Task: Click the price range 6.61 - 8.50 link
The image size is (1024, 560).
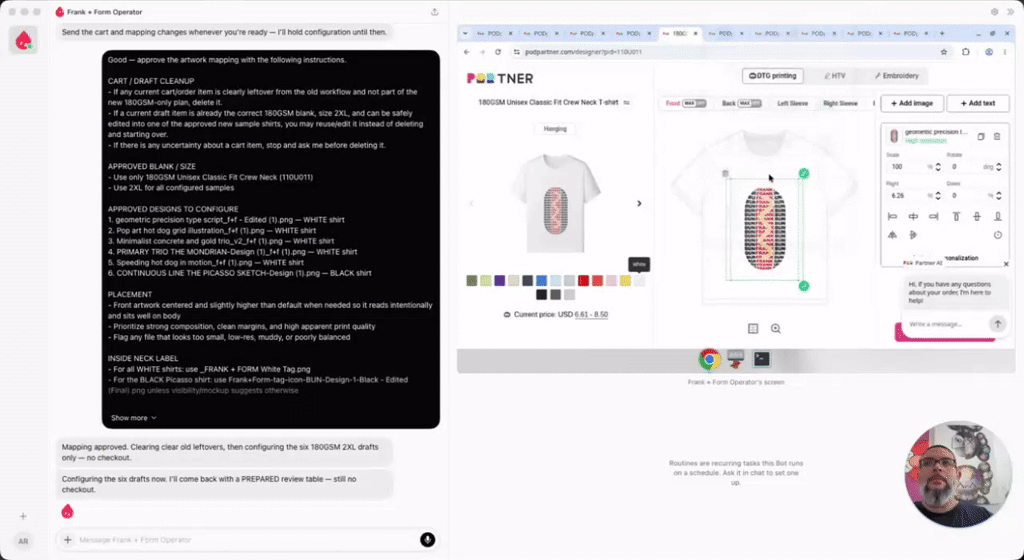Action: pos(591,315)
